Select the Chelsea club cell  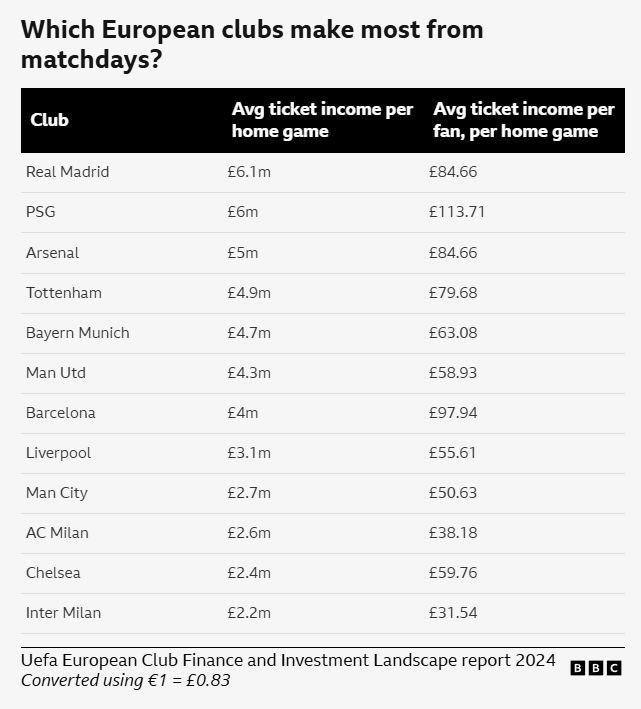(x=53, y=573)
